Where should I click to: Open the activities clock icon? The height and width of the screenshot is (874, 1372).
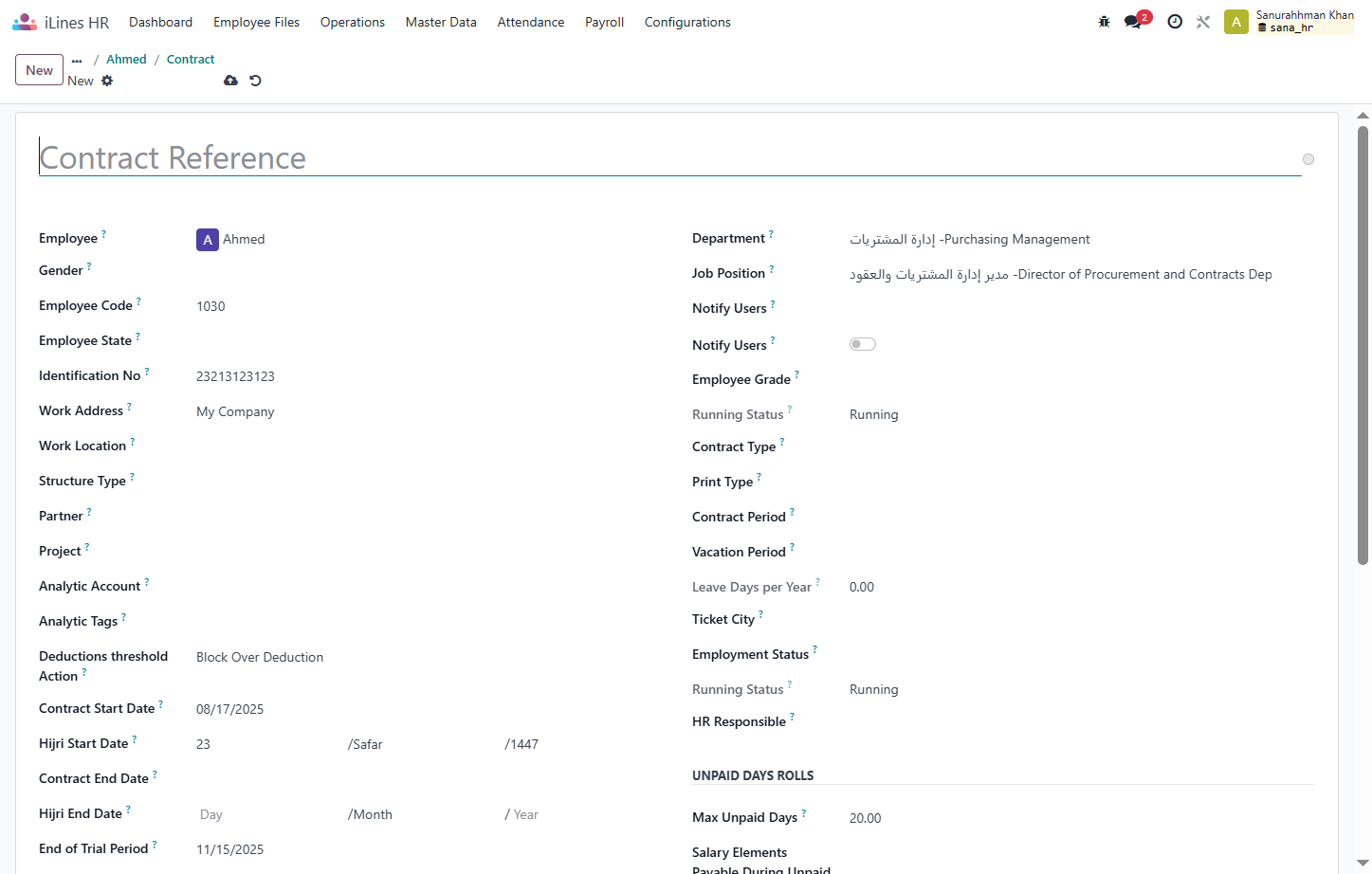coord(1175,22)
